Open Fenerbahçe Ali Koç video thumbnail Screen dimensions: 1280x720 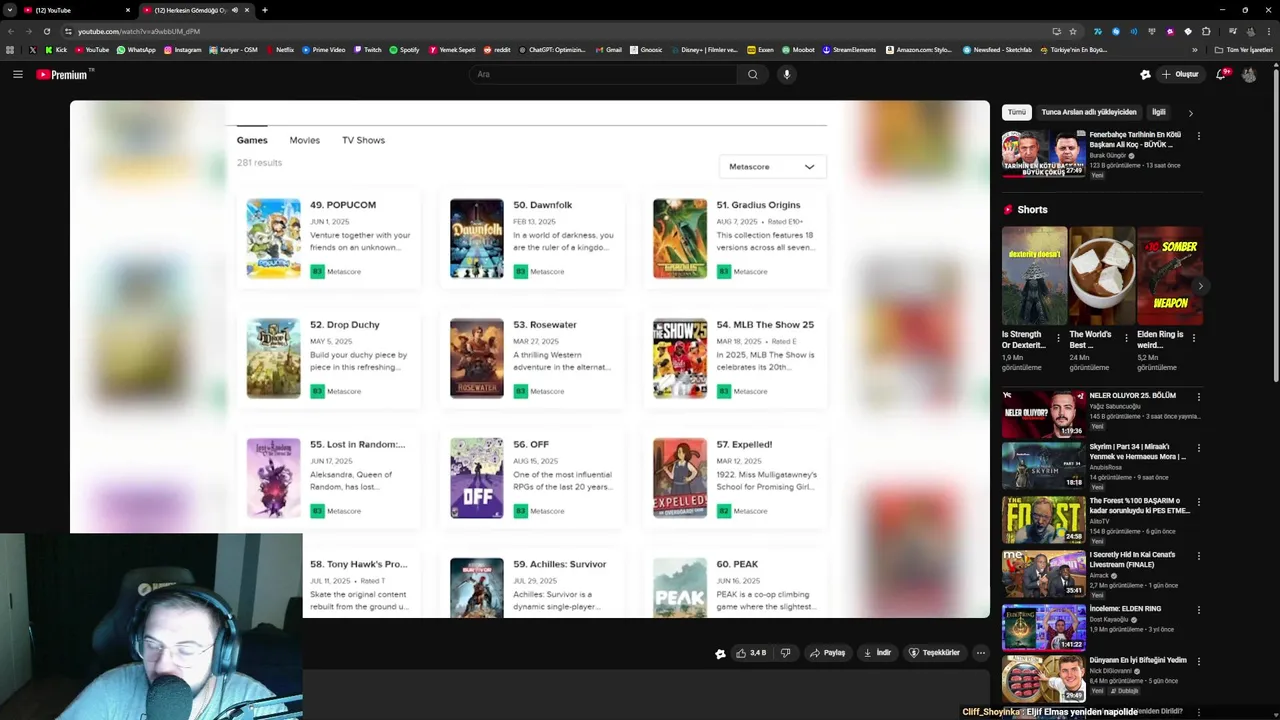1044,154
